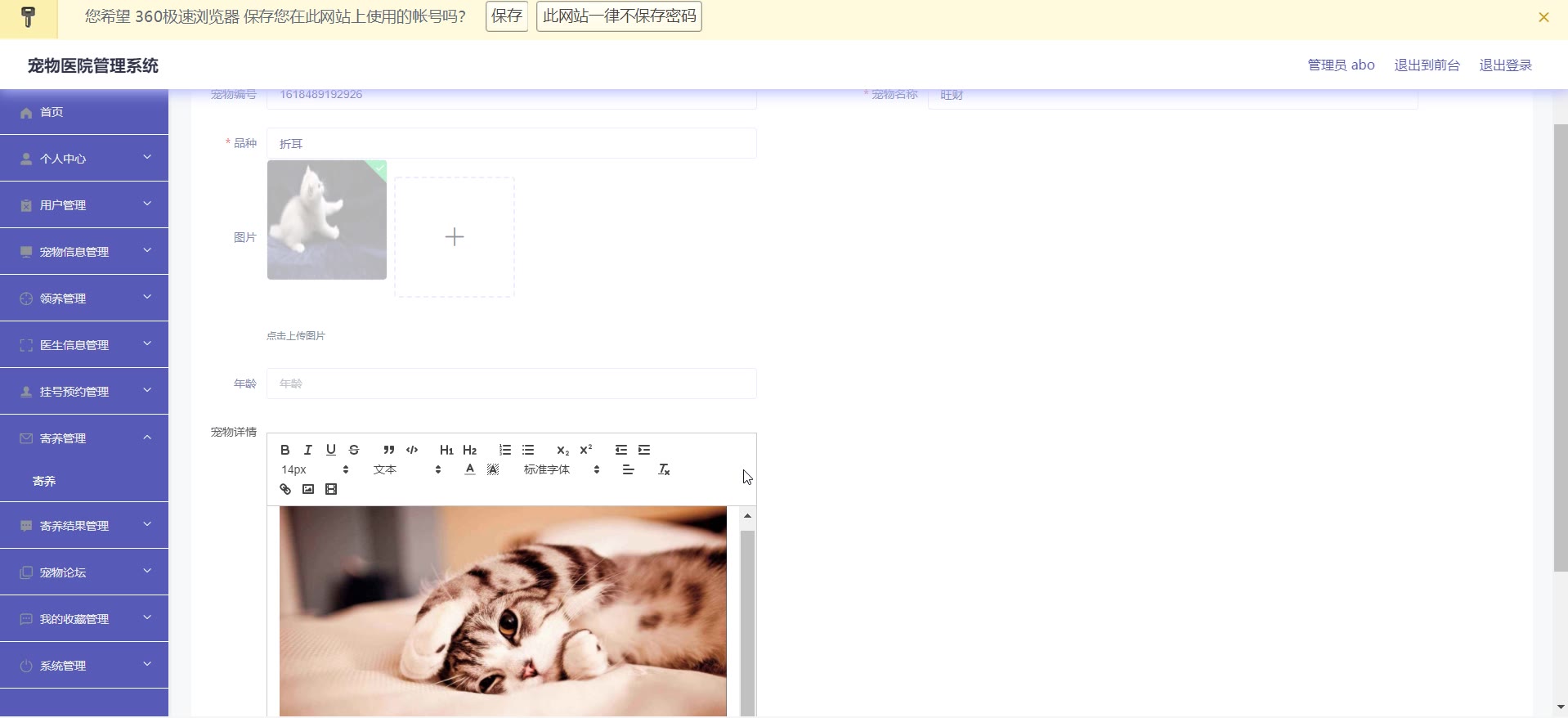Click the uploaded white cat thumbnail
This screenshot has height=718, width=1568.
(x=327, y=220)
